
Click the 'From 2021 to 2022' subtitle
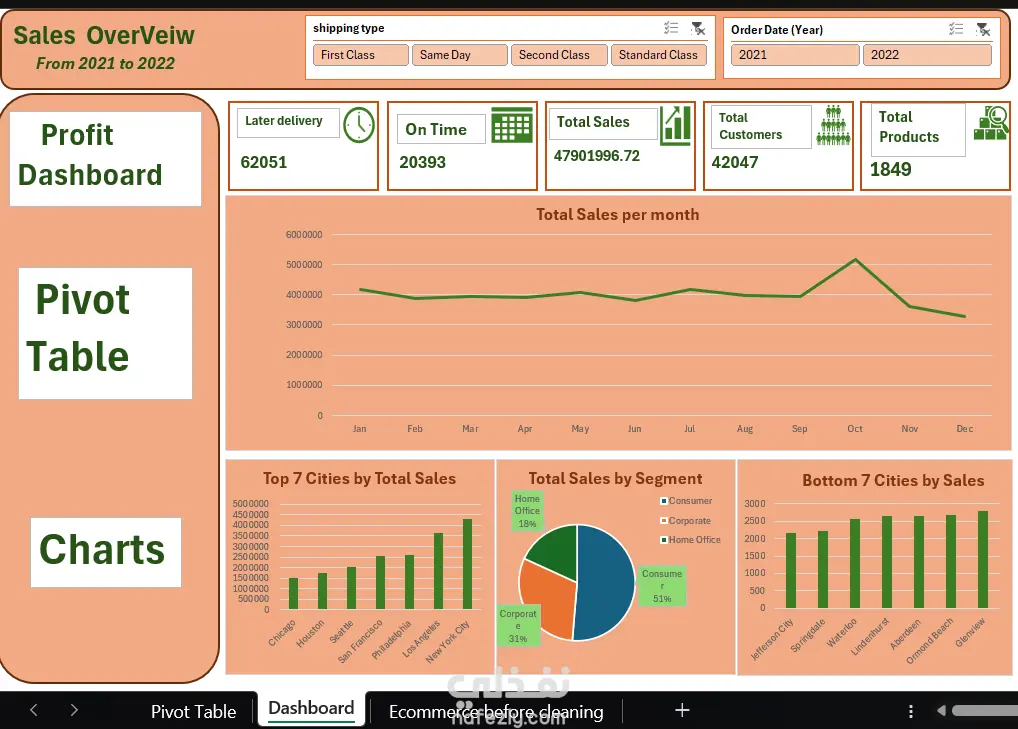tap(105, 64)
